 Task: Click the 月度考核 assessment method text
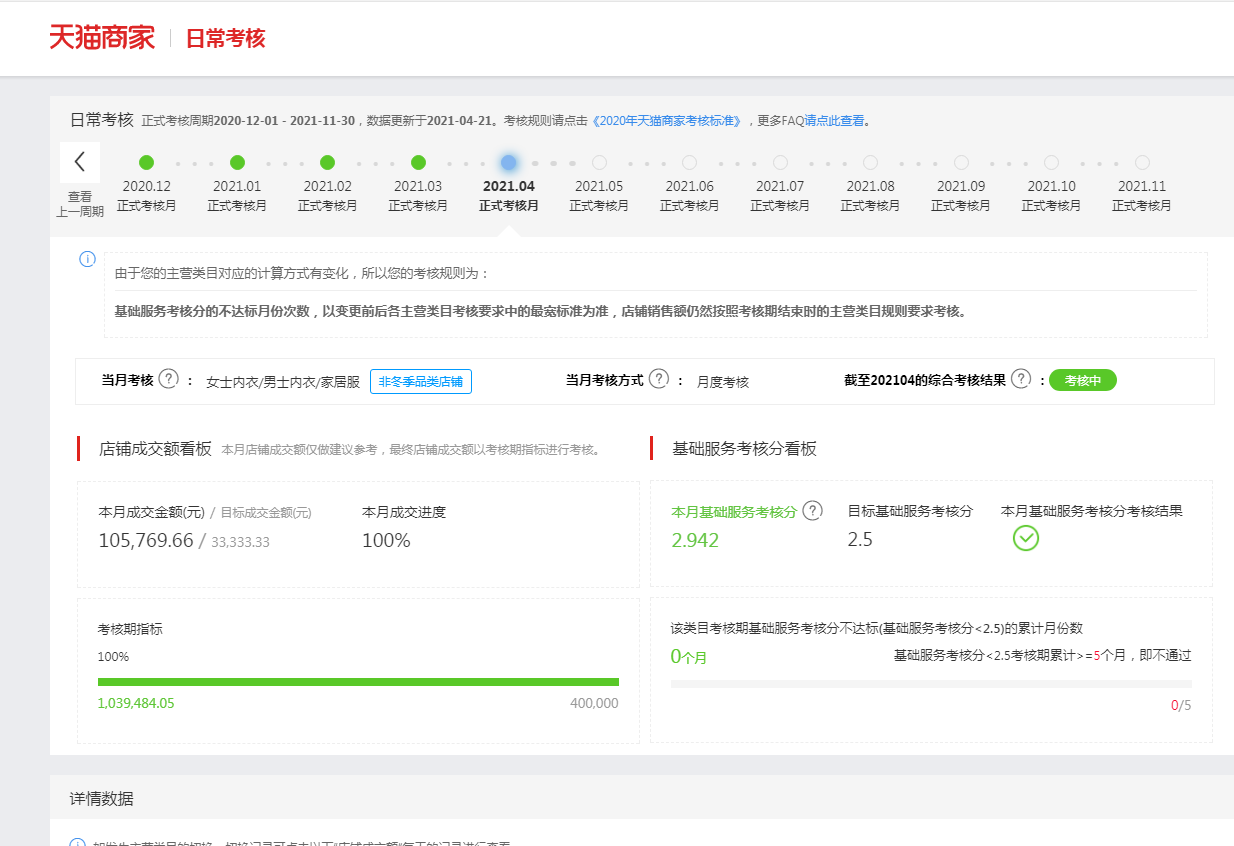[723, 381]
